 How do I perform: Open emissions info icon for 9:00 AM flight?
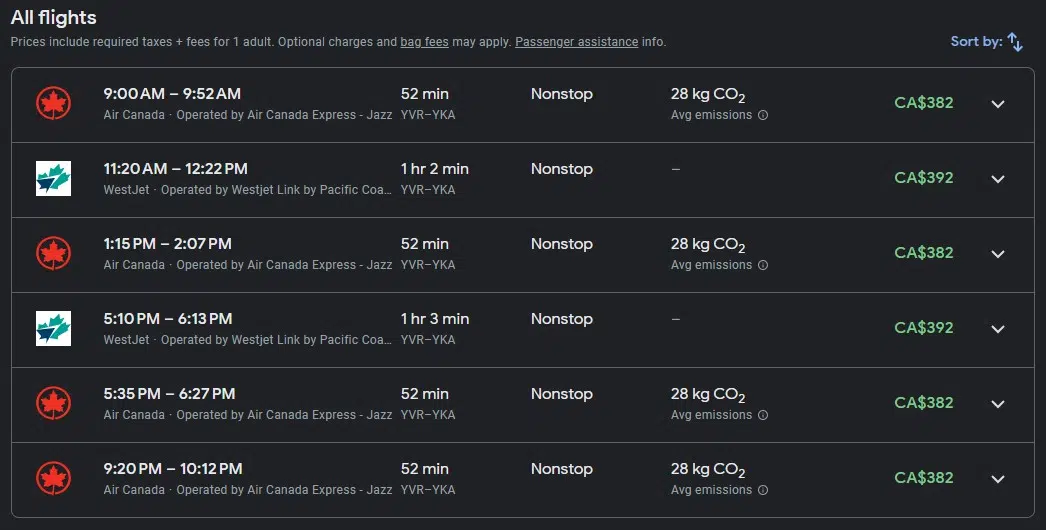tap(763, 115)
